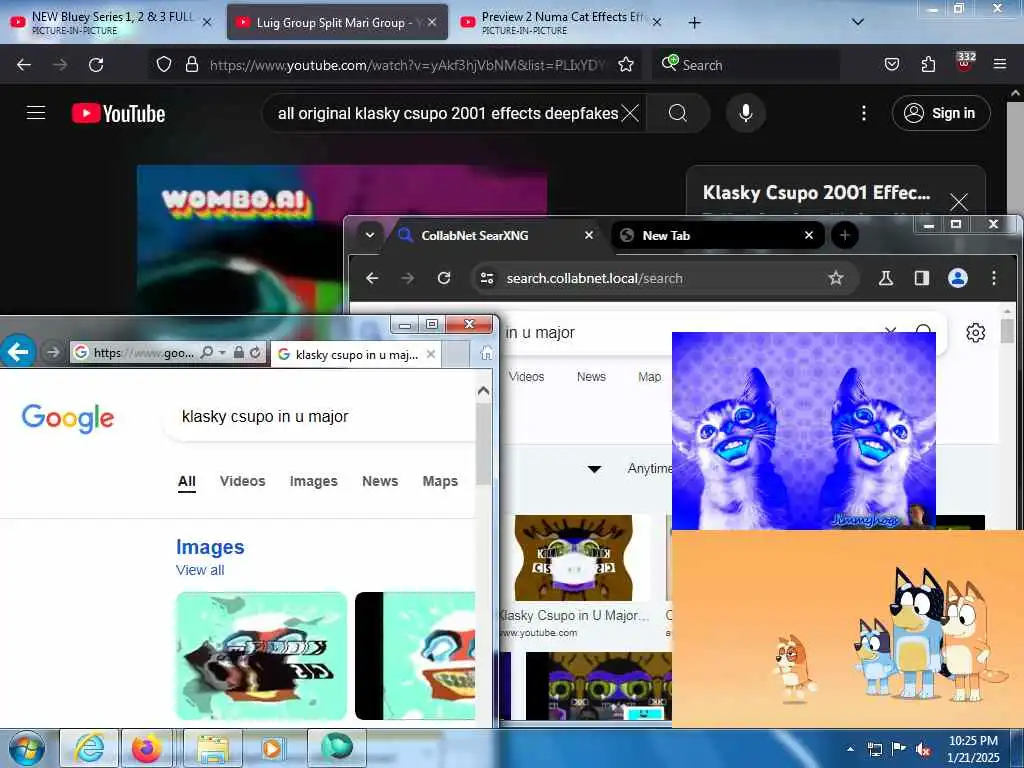Open Firefox Pocket save icon
Viewport: 1024px width, 768px height.
[x=891, y=64]
